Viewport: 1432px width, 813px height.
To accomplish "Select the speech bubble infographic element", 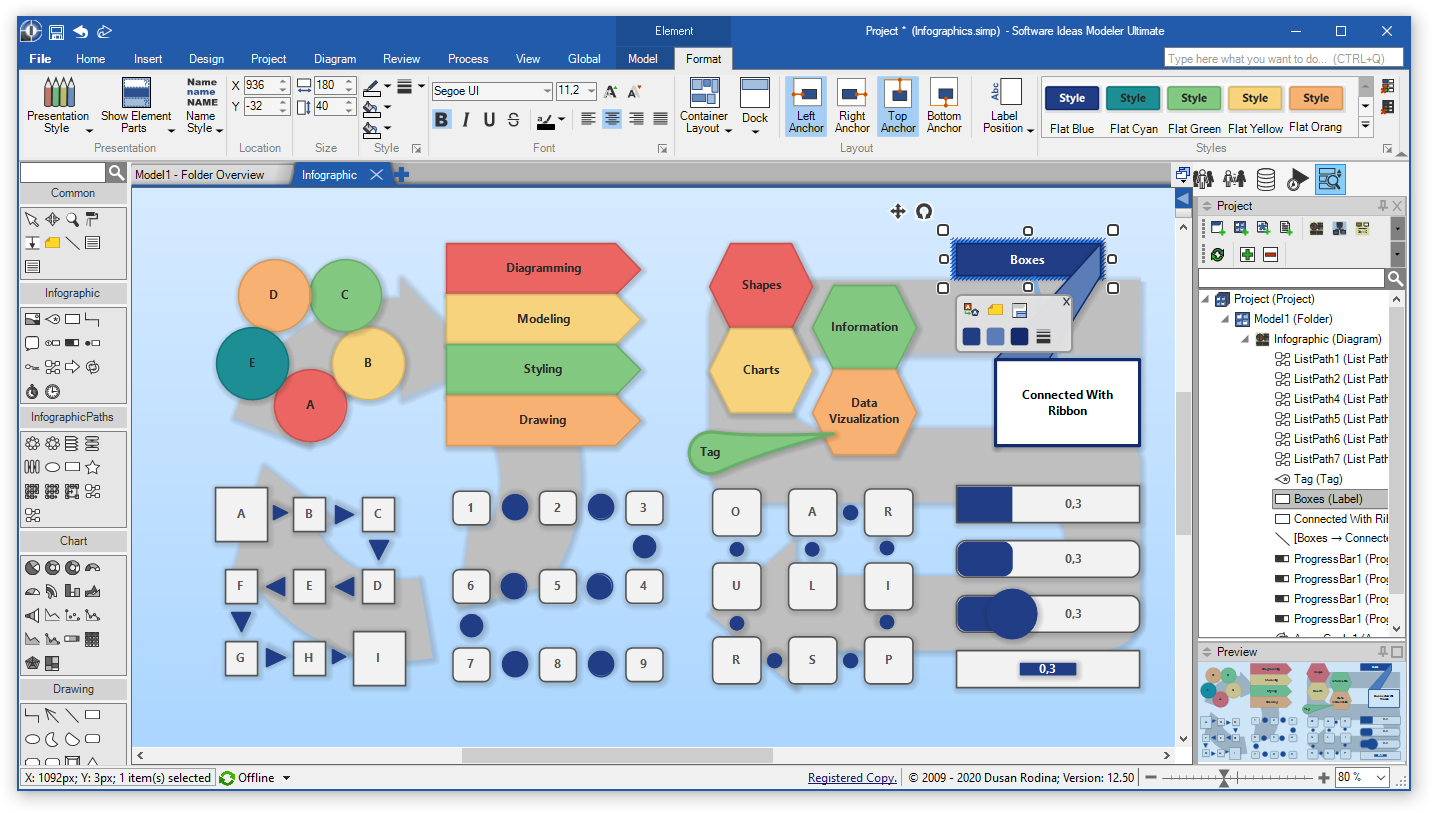I will point(32,342).
